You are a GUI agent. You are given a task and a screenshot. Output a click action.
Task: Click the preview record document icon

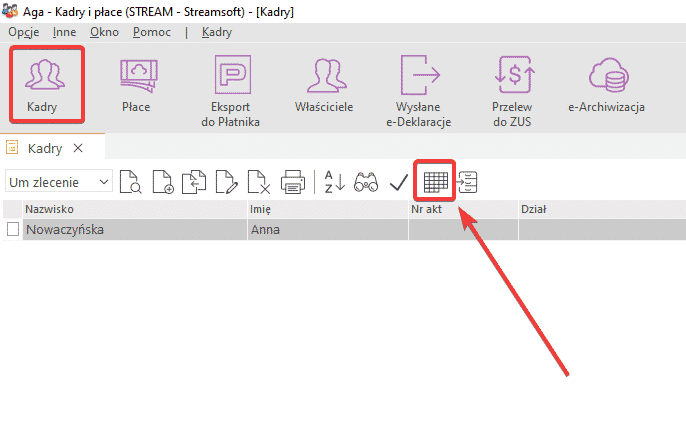pyautogui.click(x=131, y=182)
